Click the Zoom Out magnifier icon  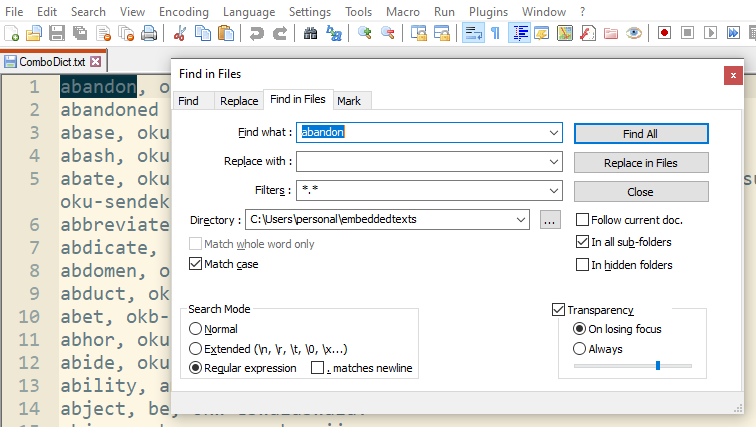388,33
